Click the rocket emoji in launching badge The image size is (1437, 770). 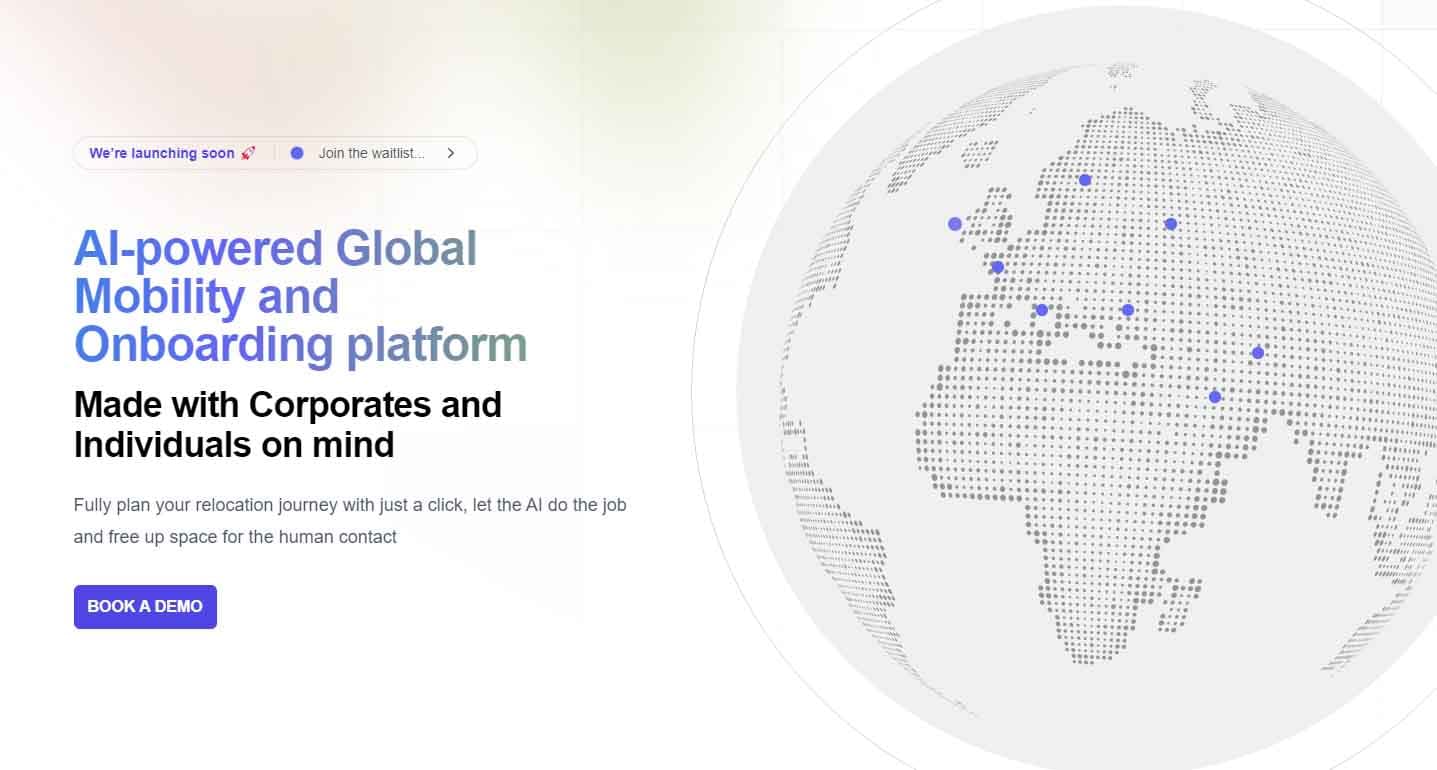(x=248, y=153)
